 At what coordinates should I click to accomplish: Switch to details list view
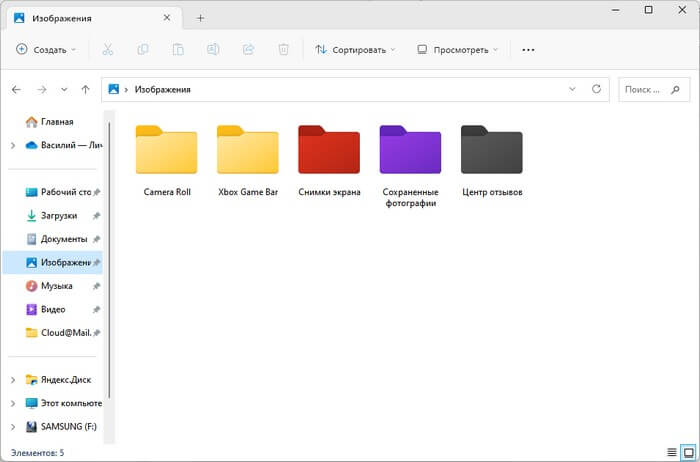671,453
